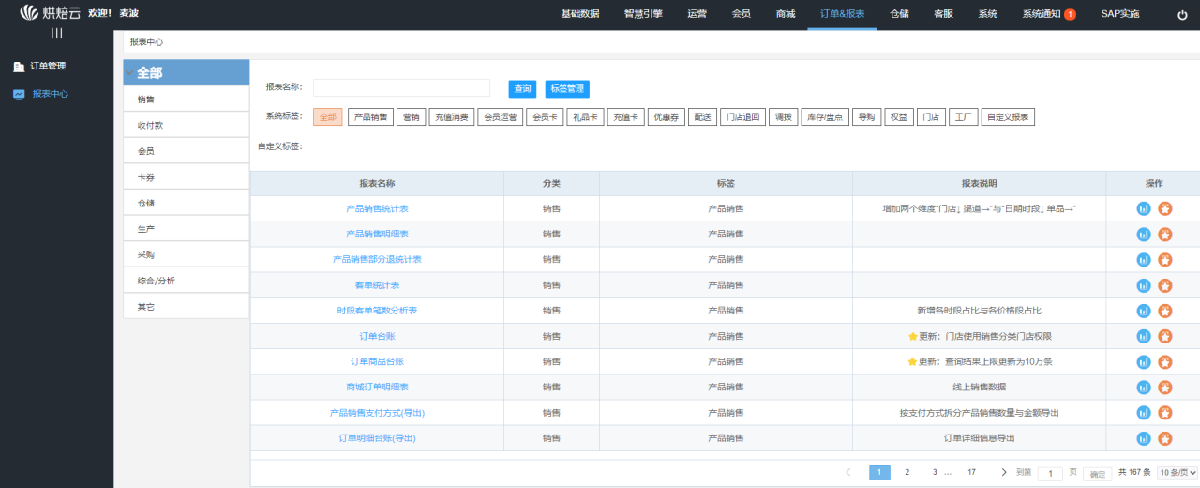Go to next page with right chevron
1200x488 pixels.
tap(1003, 472)
